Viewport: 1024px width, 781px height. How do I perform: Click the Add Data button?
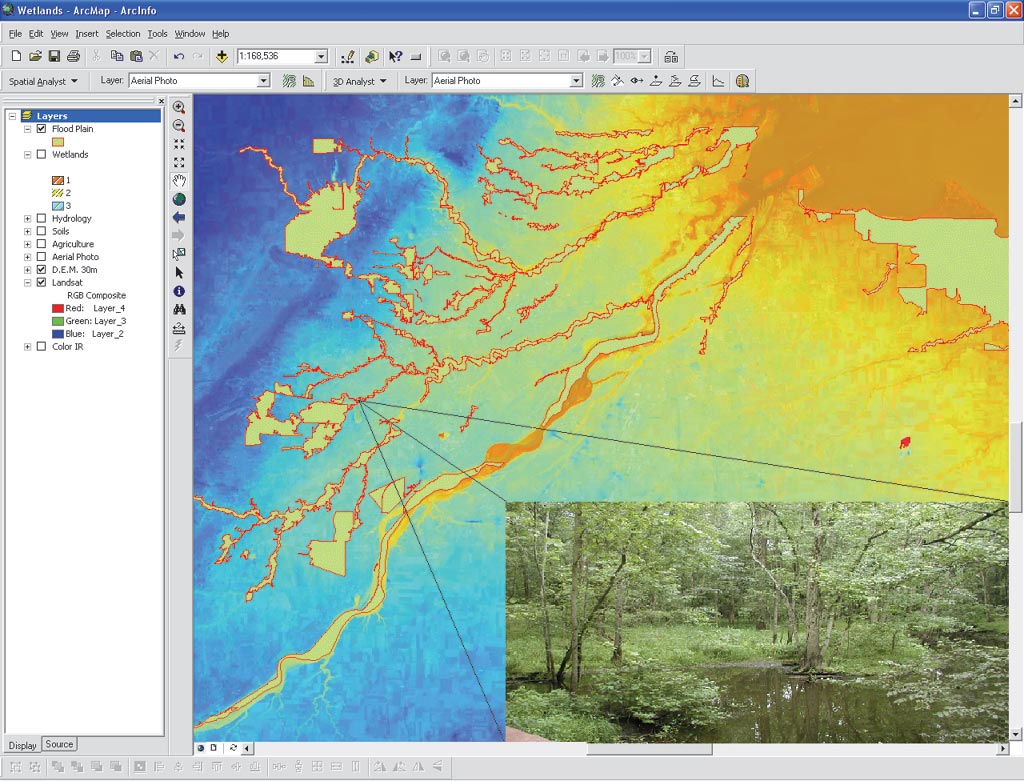tap(221, 57)
